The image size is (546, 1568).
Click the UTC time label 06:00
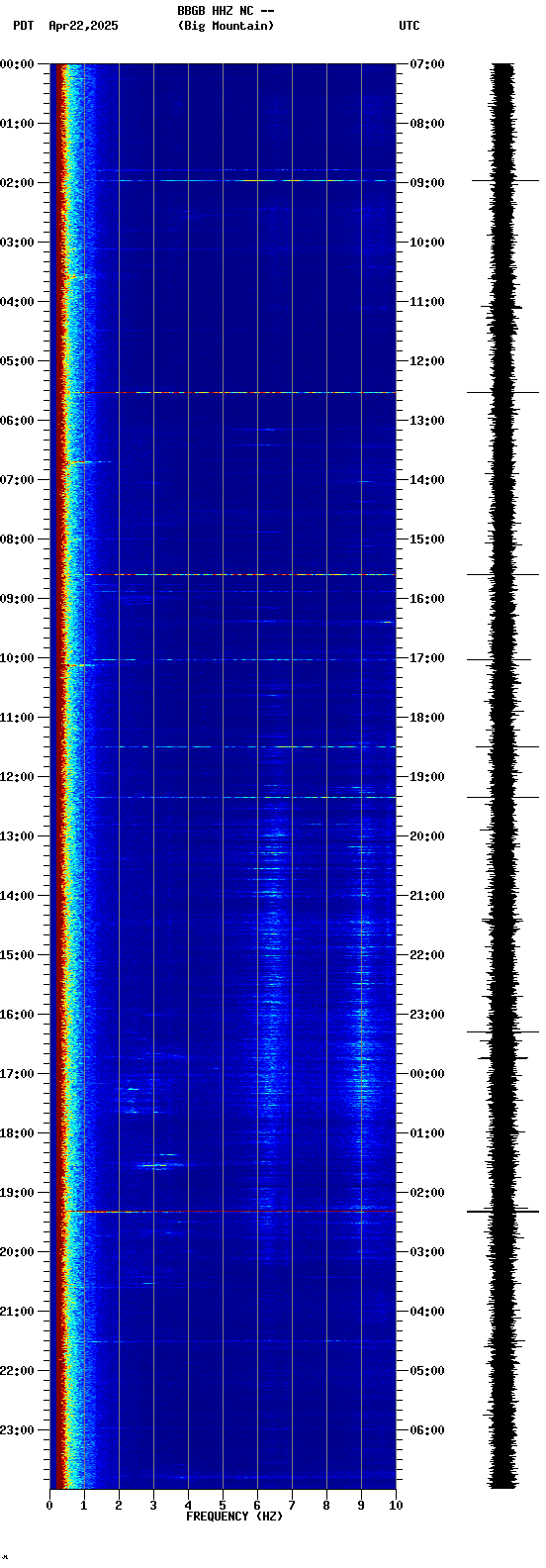pos(426,1430)
